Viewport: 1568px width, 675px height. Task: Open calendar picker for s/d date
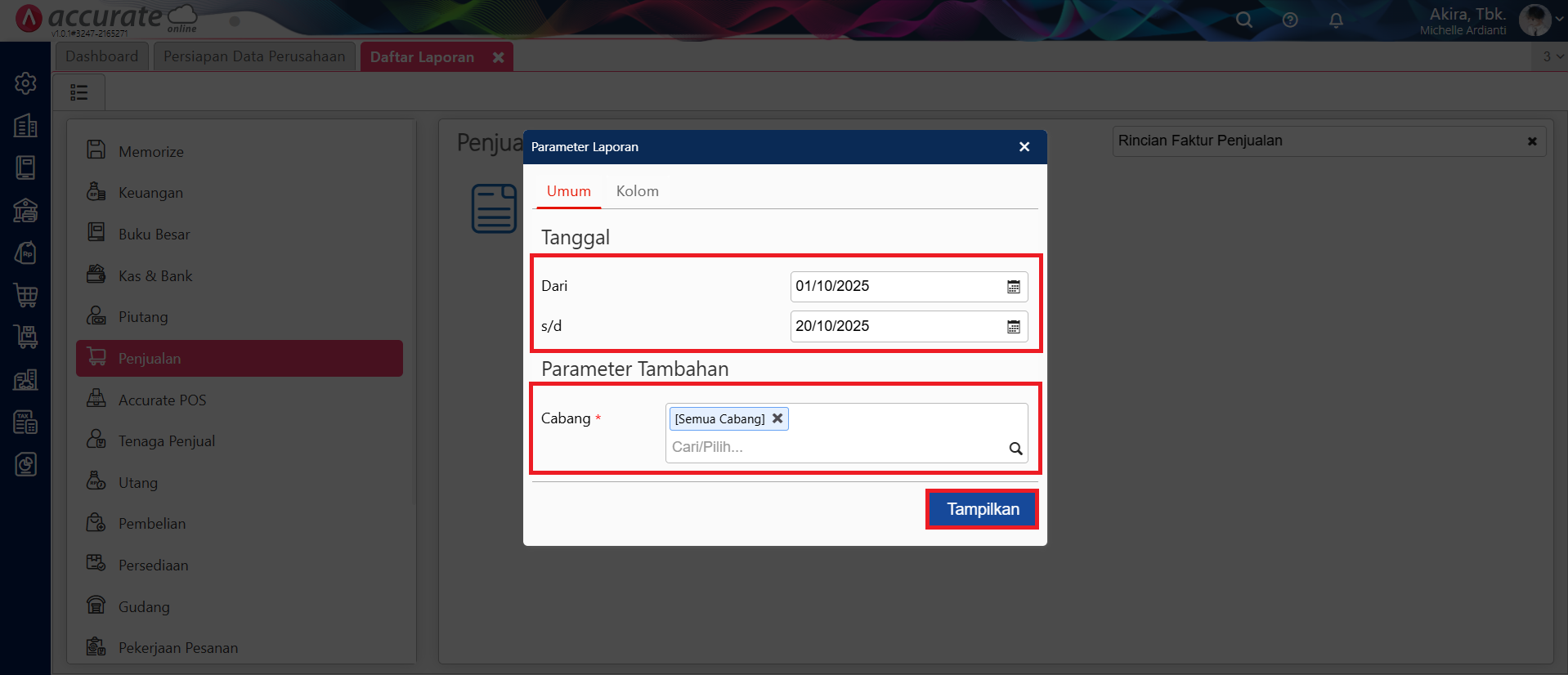(x=1013, y=327)
